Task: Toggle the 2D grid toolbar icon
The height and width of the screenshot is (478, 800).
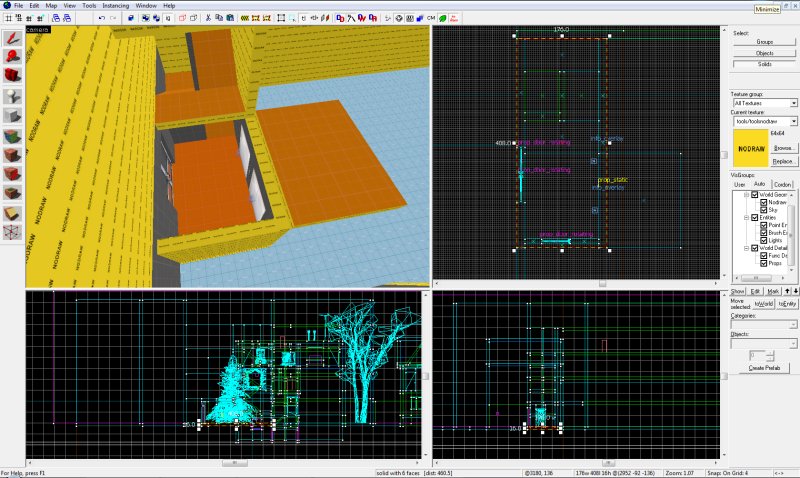Action: pos(8,18)
